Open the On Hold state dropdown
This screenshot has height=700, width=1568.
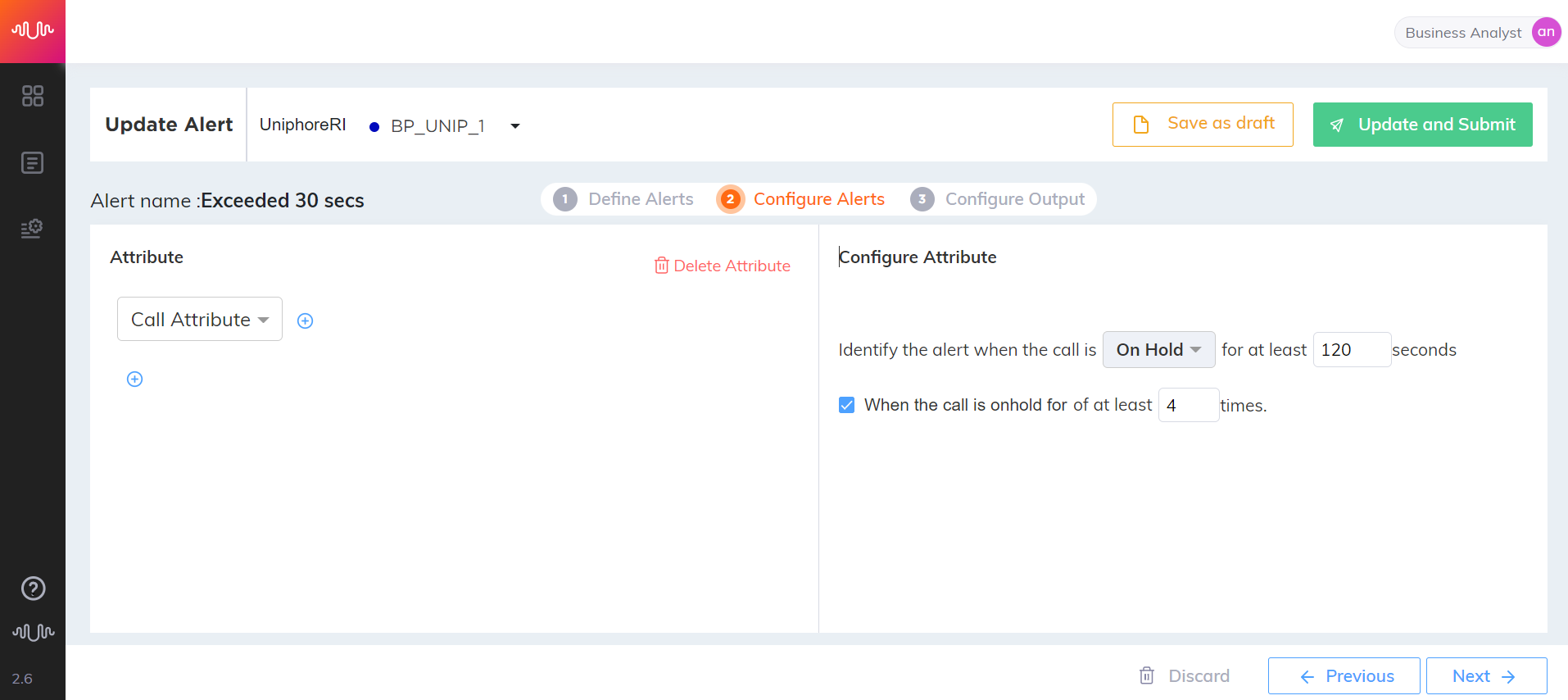pyautogui.click(x=1158, y=350)
